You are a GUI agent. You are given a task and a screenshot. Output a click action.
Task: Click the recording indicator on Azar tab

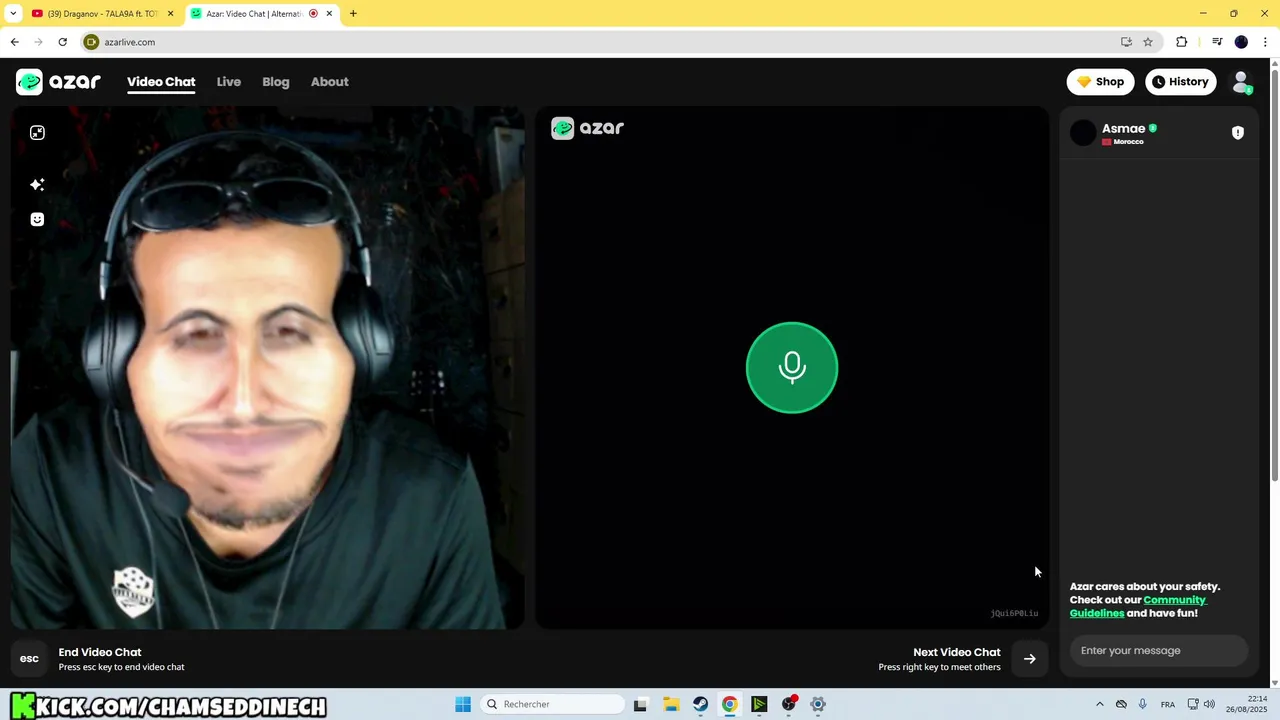point(314,14)
